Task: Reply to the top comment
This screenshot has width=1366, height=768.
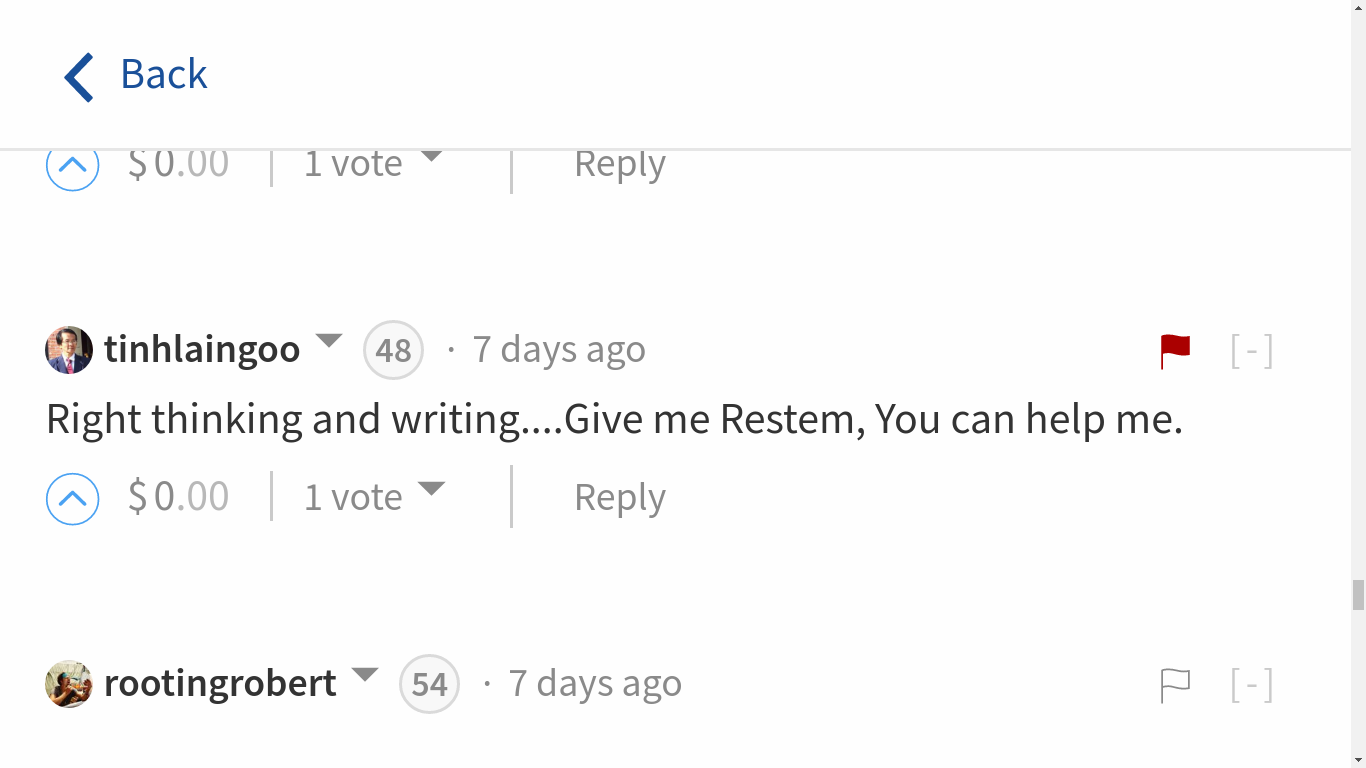Action: pyautogui.click(x=619, y=164)
